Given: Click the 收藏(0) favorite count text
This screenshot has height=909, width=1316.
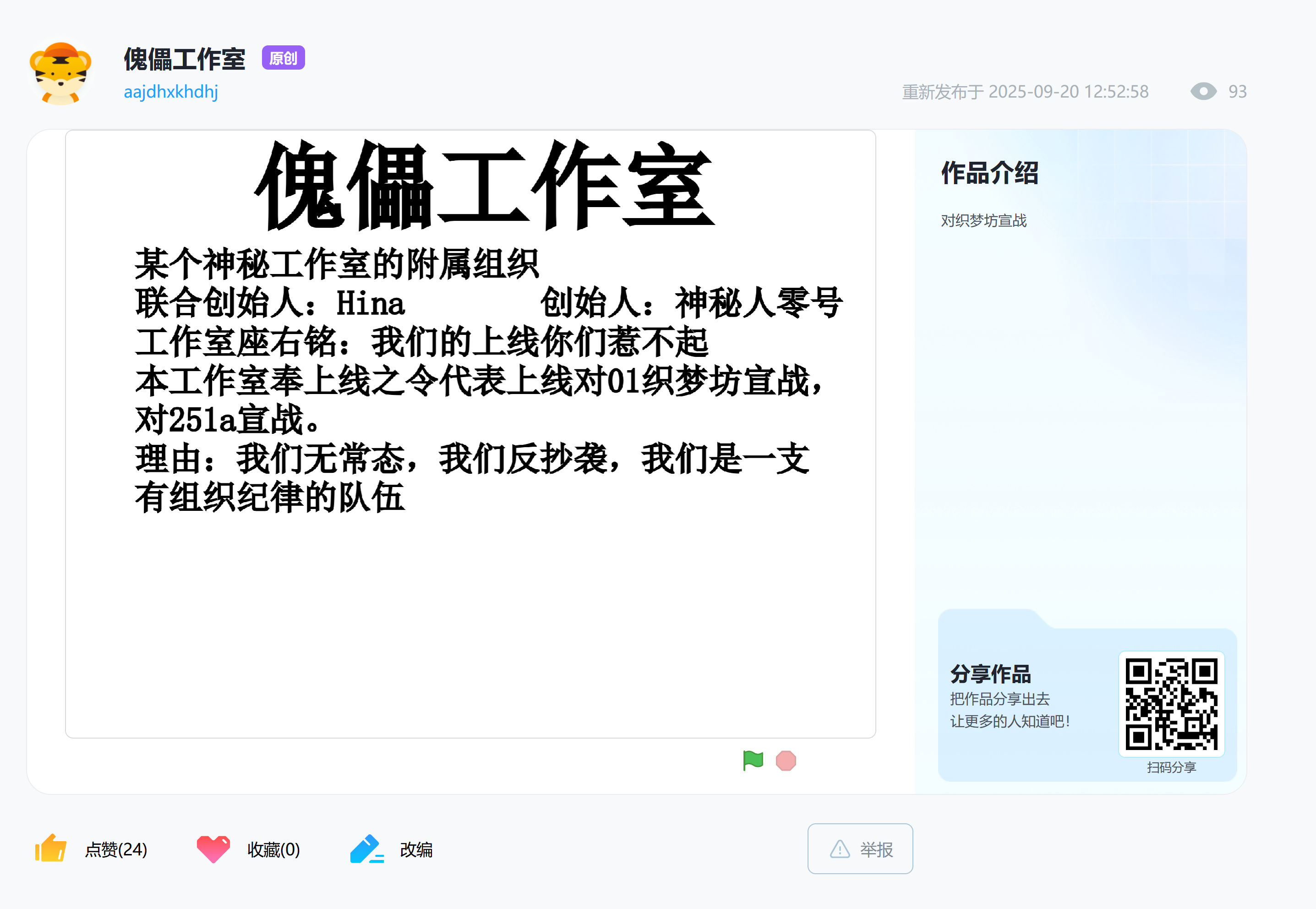Looking at the screenshot, I should coord(274,849).
